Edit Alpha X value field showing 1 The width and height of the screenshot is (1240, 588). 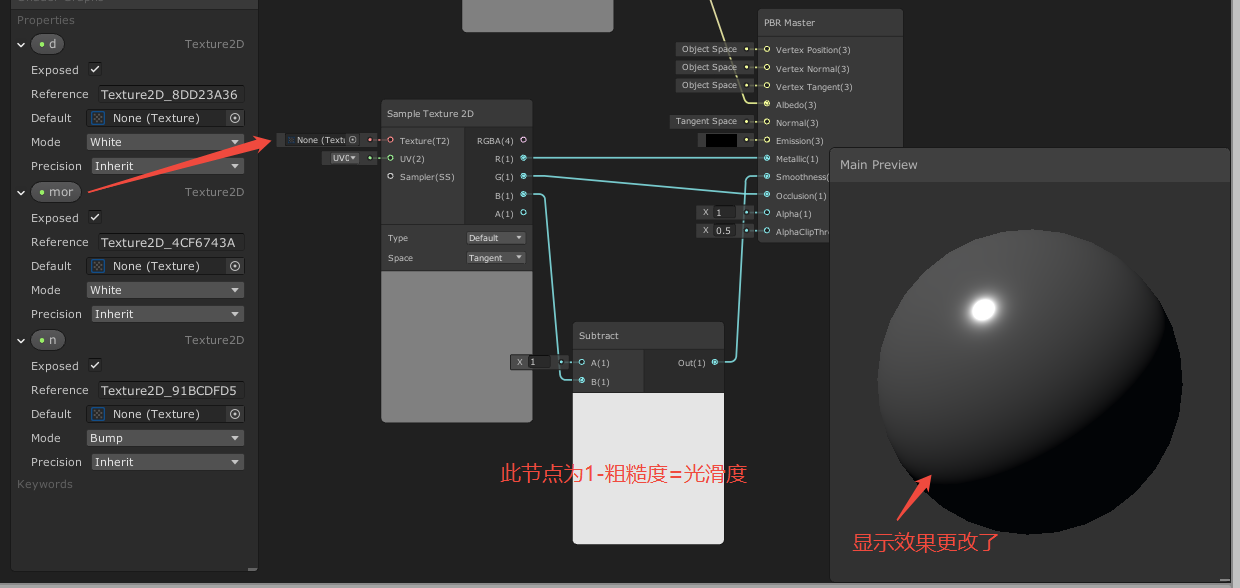pos(725,213)
